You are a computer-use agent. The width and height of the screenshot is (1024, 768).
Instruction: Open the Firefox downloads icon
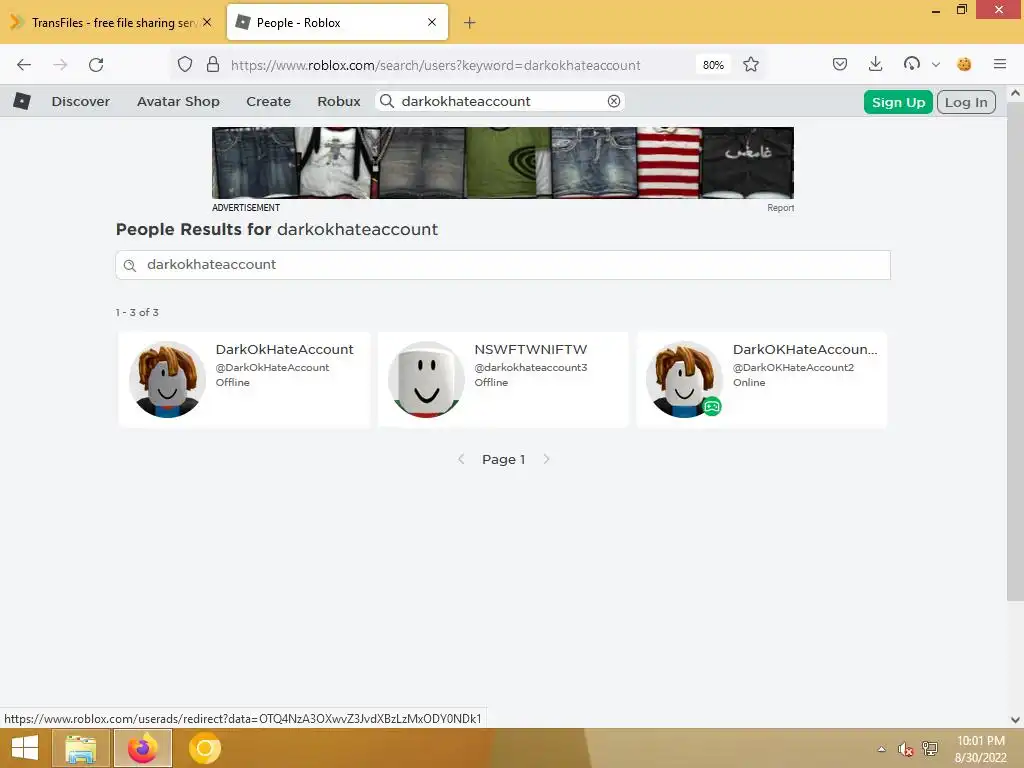click(876, 64)
